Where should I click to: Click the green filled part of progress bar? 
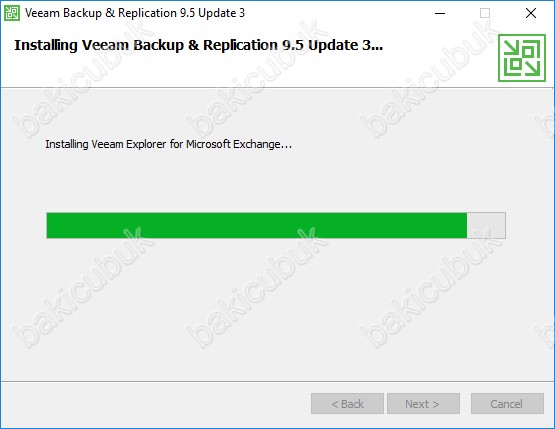257,225
